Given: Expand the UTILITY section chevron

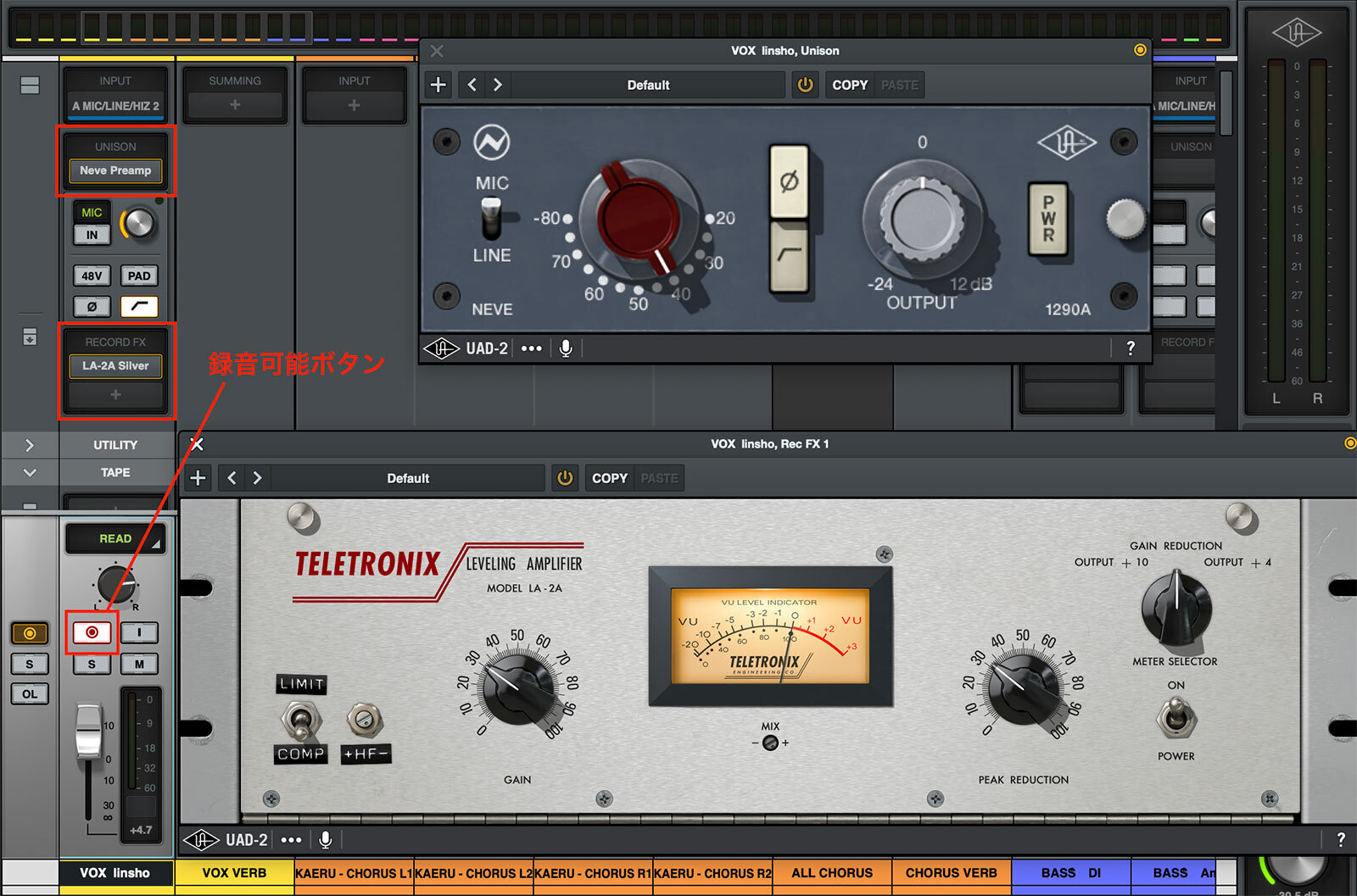Looking at the screenshot, I should [x=30, y=445].
